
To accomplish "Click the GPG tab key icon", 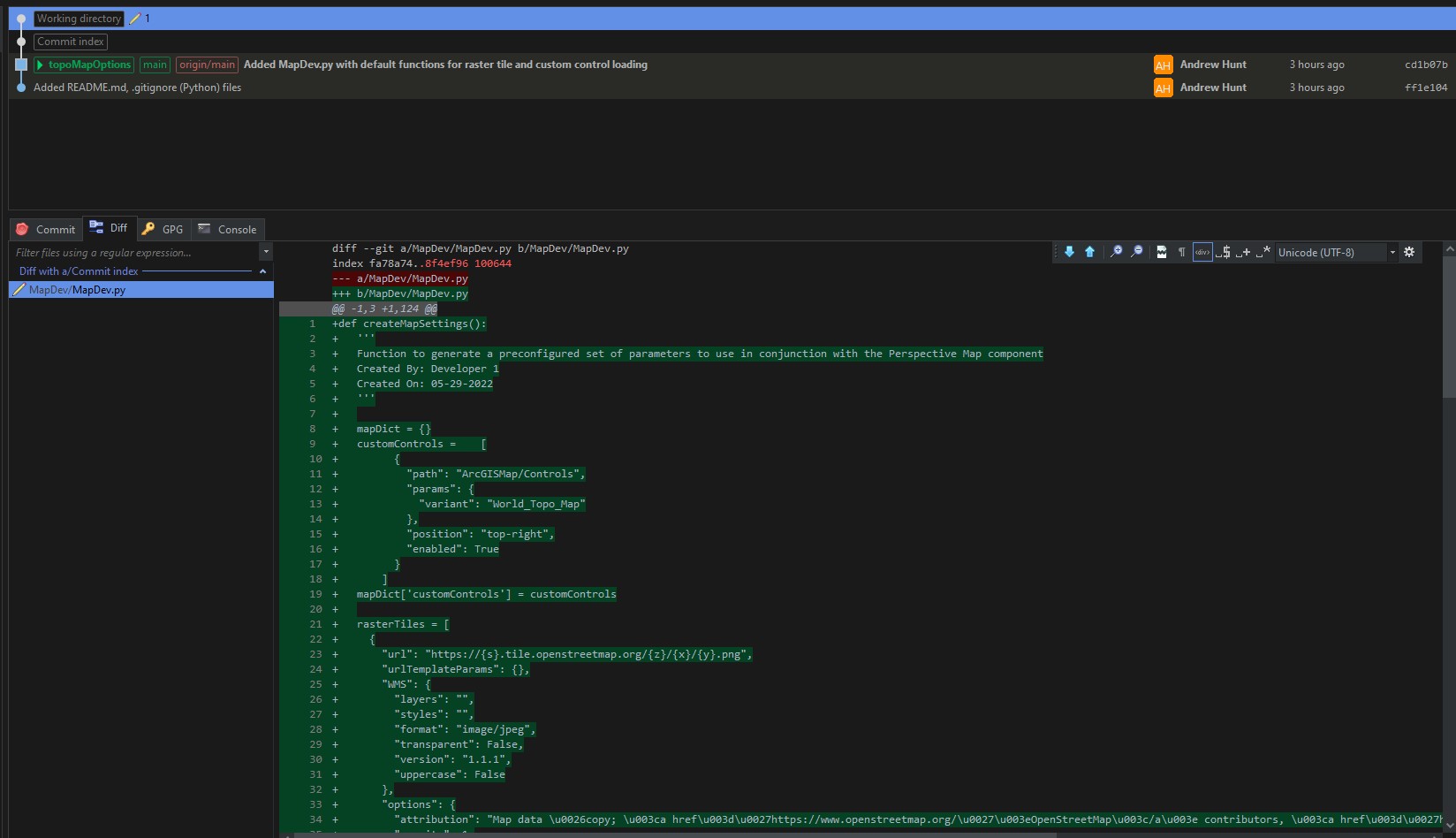I will tap(148, 229).
